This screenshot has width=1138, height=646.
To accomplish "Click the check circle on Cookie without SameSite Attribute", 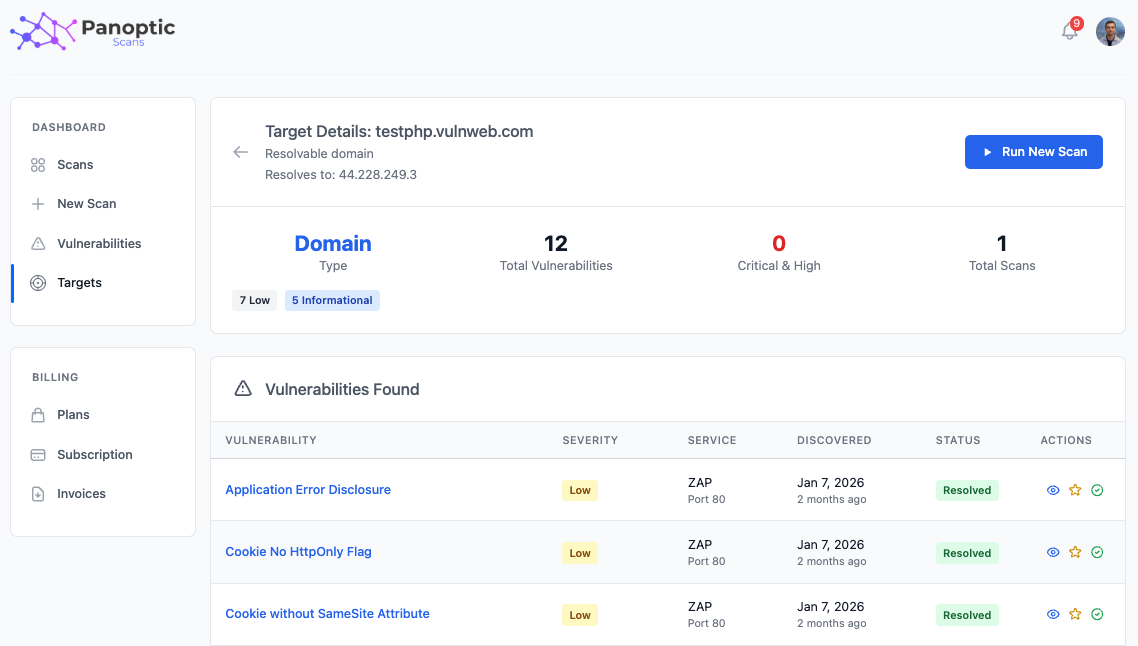I will (x=1096, y=614).
